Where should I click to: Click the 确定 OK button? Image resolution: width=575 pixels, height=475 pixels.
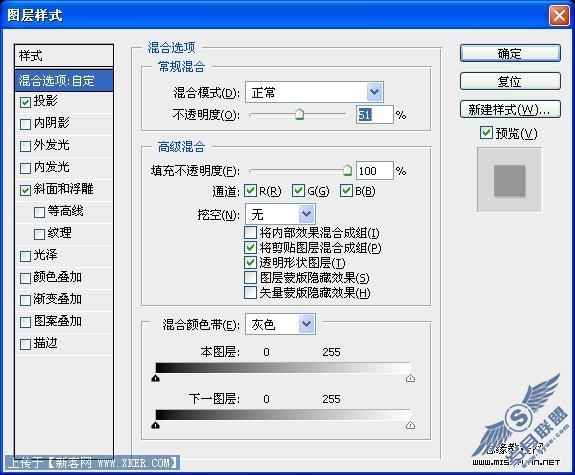tap(510, 54)
